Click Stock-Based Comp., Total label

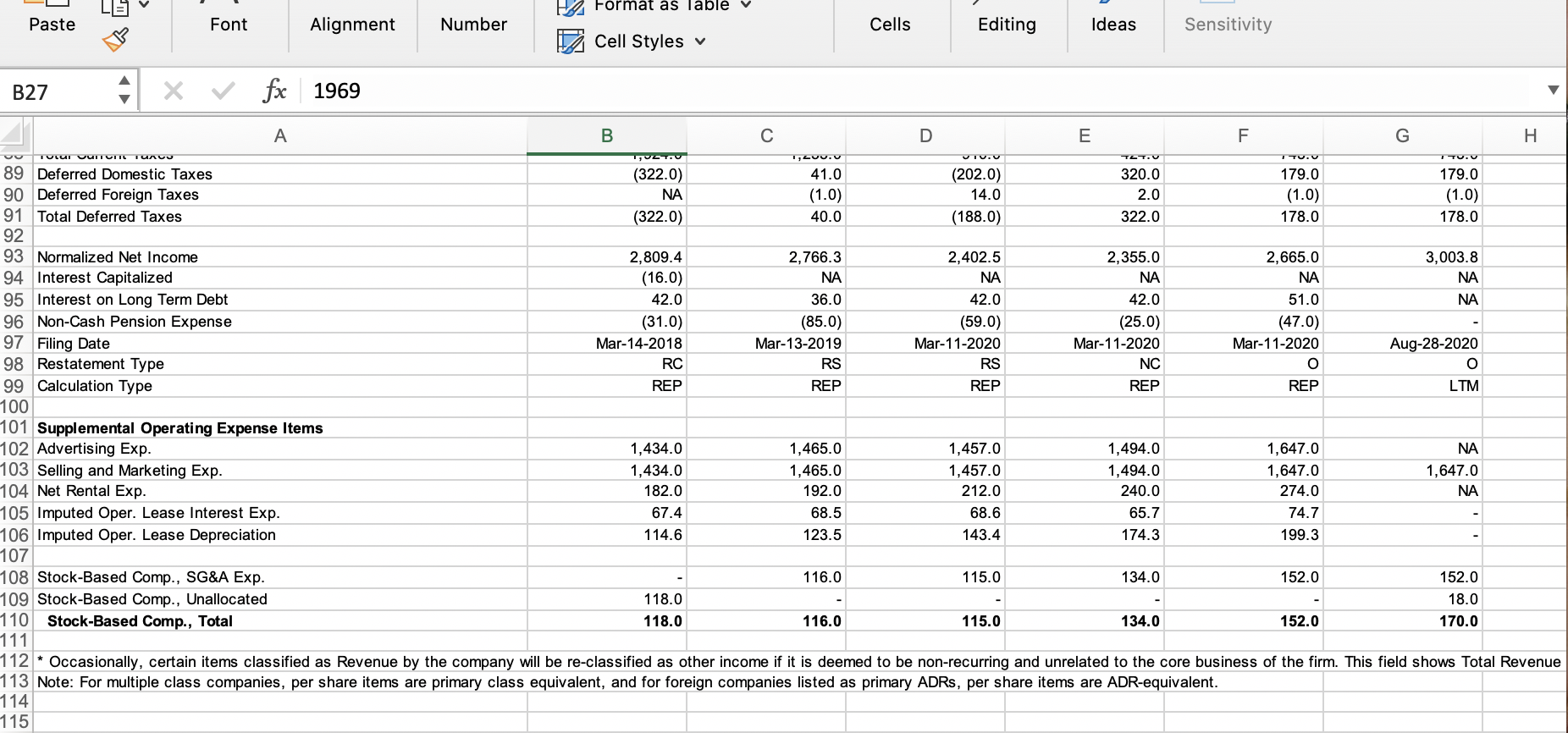140,621
